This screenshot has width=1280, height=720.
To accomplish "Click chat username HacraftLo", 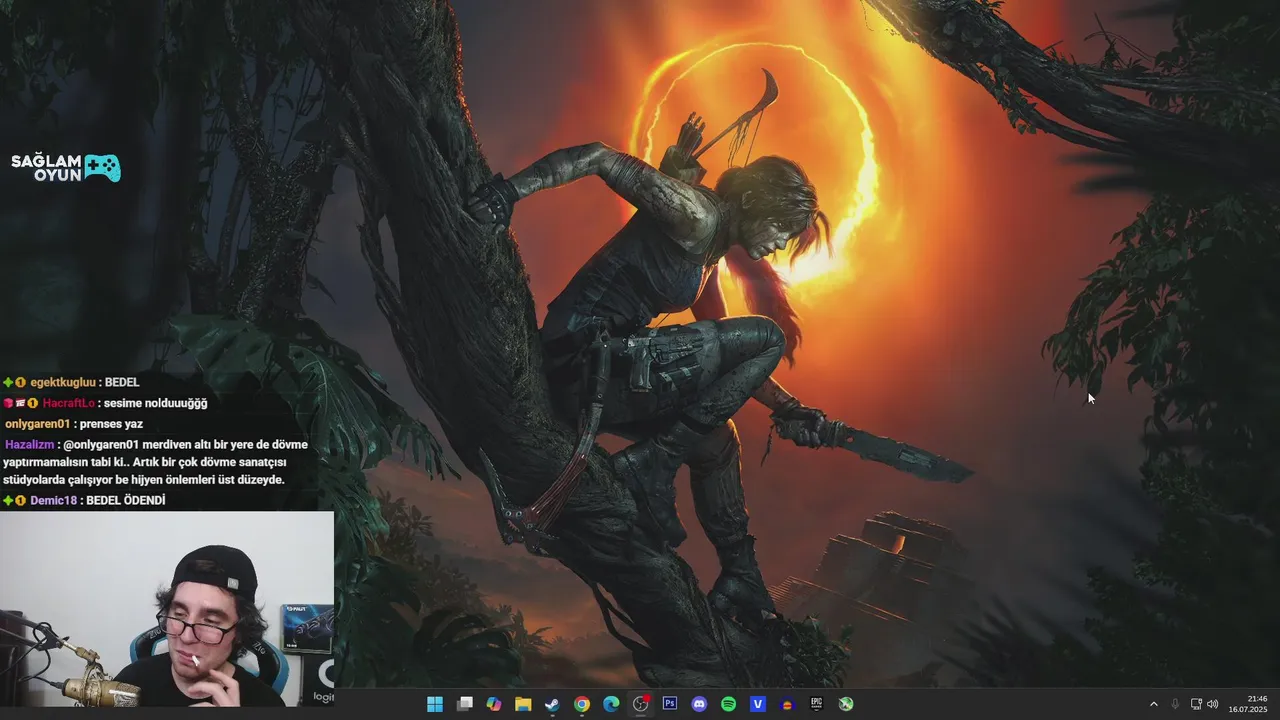I will (x=69, y=403).
